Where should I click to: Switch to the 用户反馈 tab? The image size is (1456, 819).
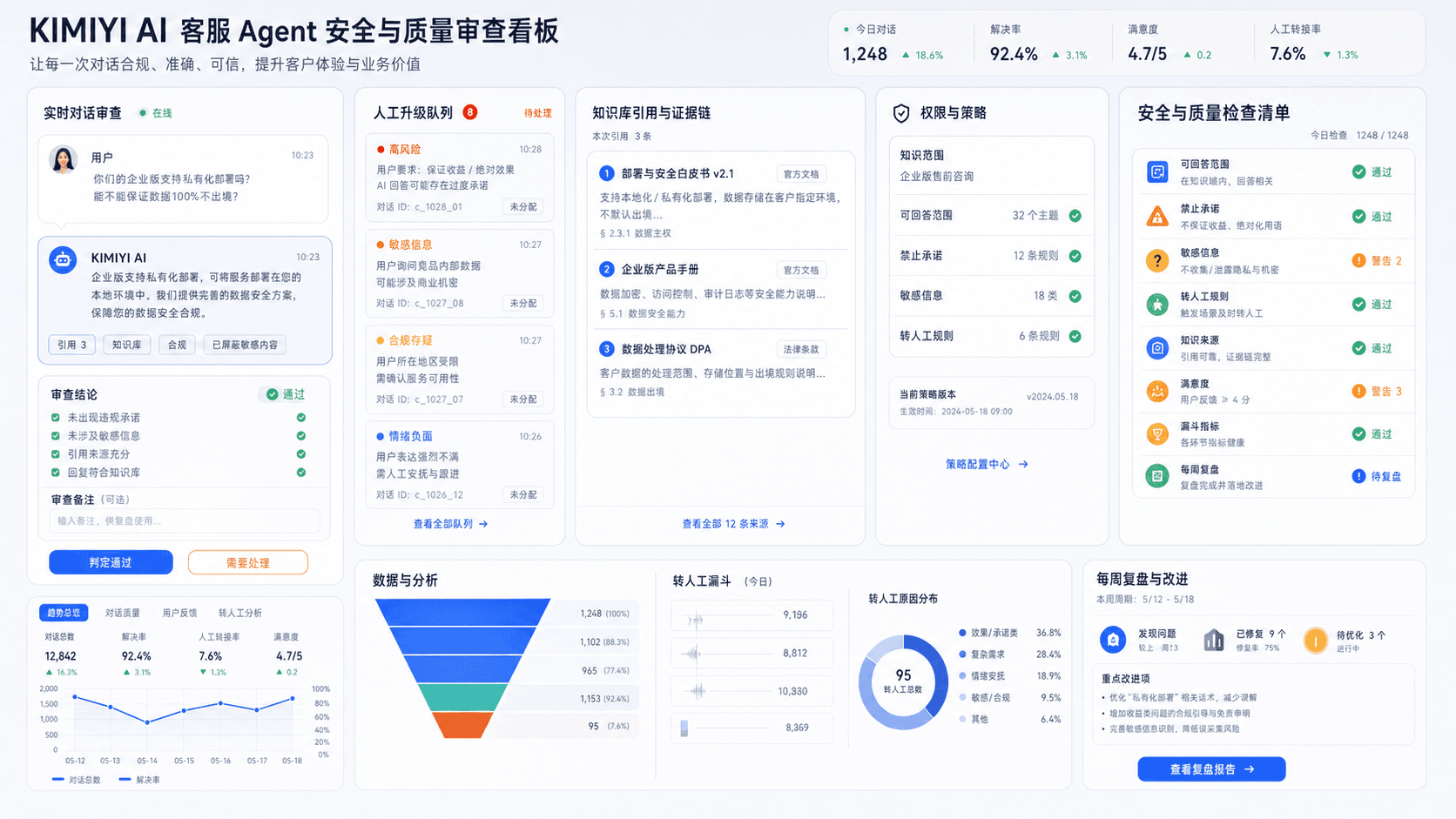point(179,613)
